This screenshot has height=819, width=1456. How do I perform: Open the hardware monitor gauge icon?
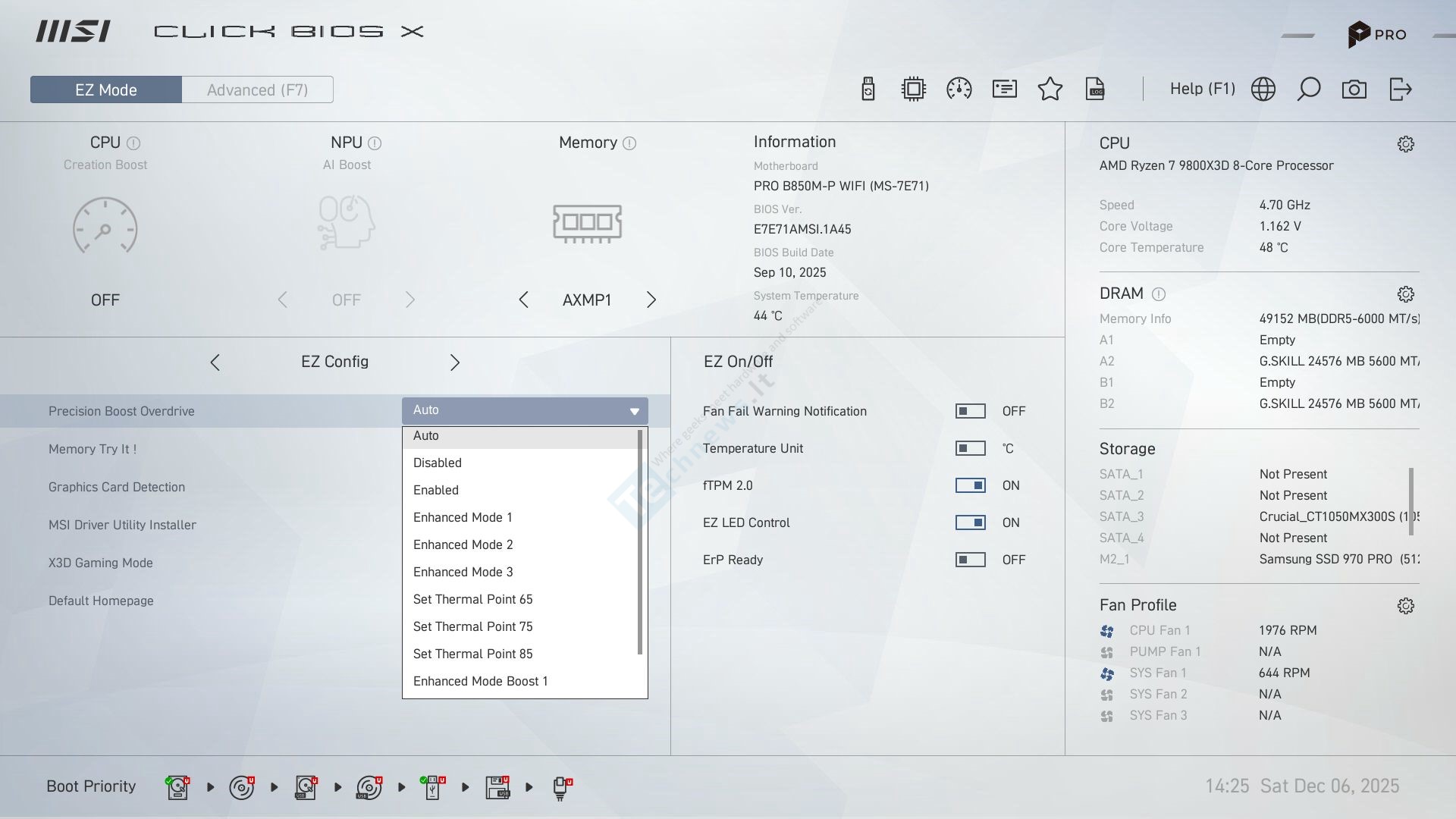pos(959,89)
